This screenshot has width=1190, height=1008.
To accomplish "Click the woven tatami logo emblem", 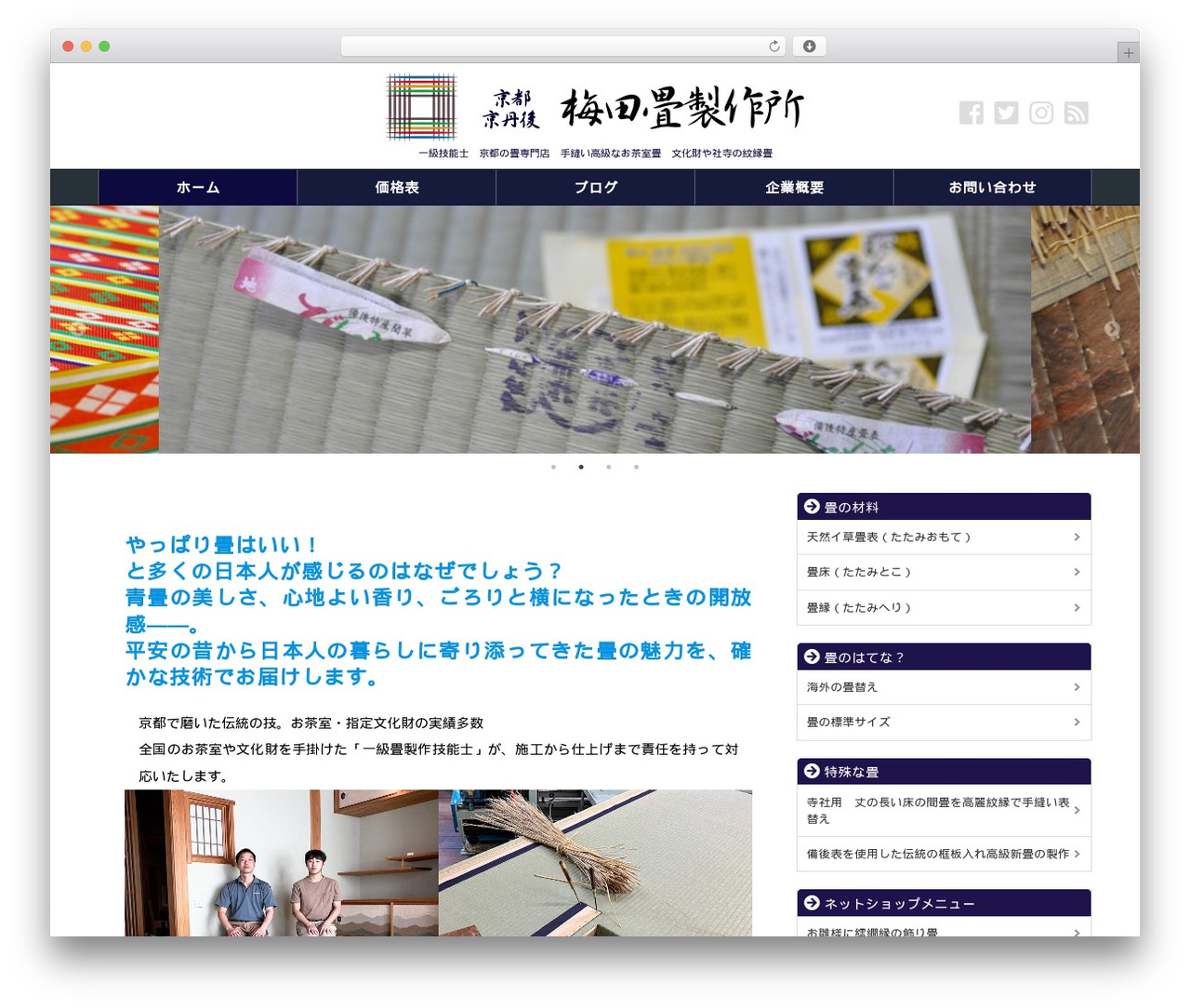I will [422, 107].
